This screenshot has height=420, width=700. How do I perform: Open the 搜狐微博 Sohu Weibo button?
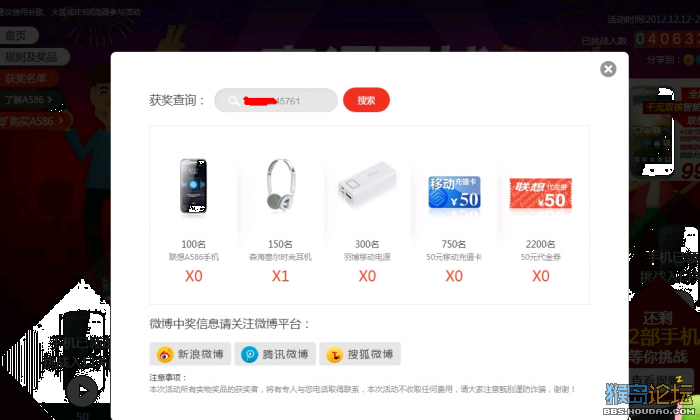[x=360, y=354]
